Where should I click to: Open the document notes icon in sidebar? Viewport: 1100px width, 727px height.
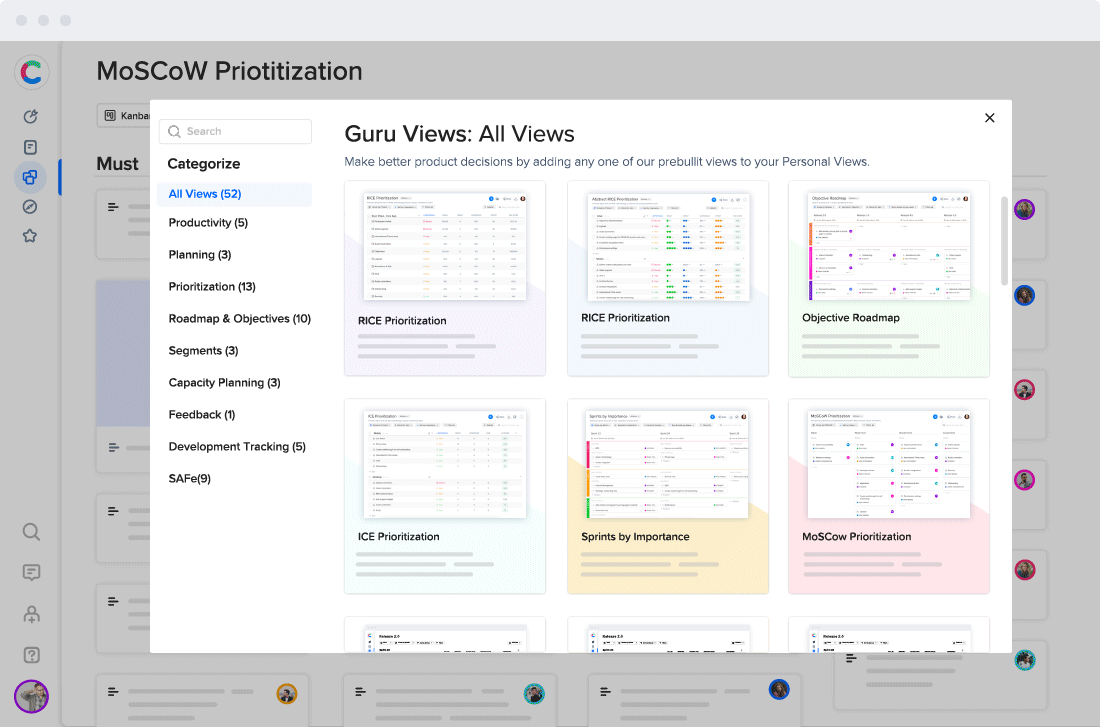[x=31, y=147]
